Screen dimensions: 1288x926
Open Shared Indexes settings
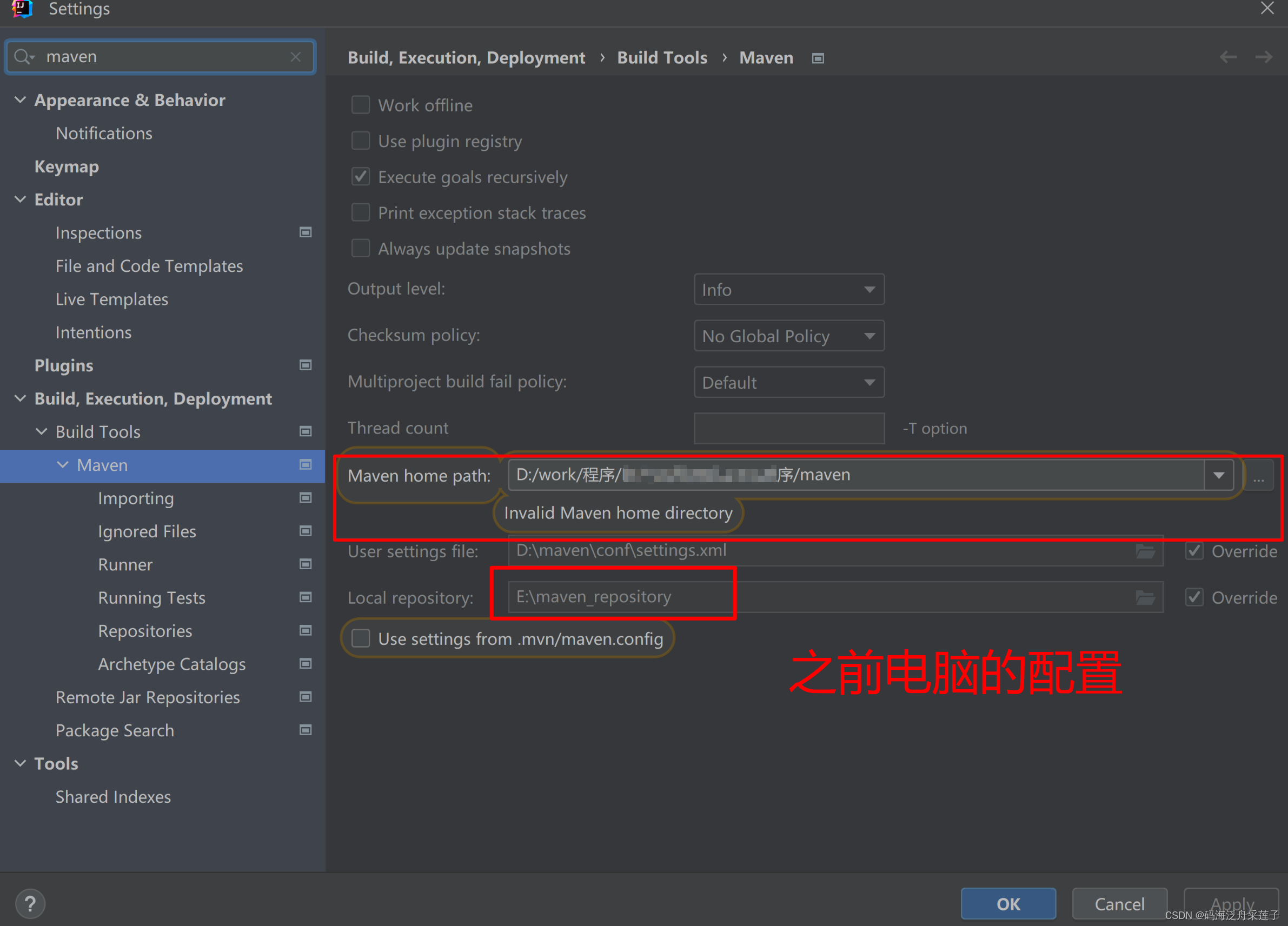[113, 797]
